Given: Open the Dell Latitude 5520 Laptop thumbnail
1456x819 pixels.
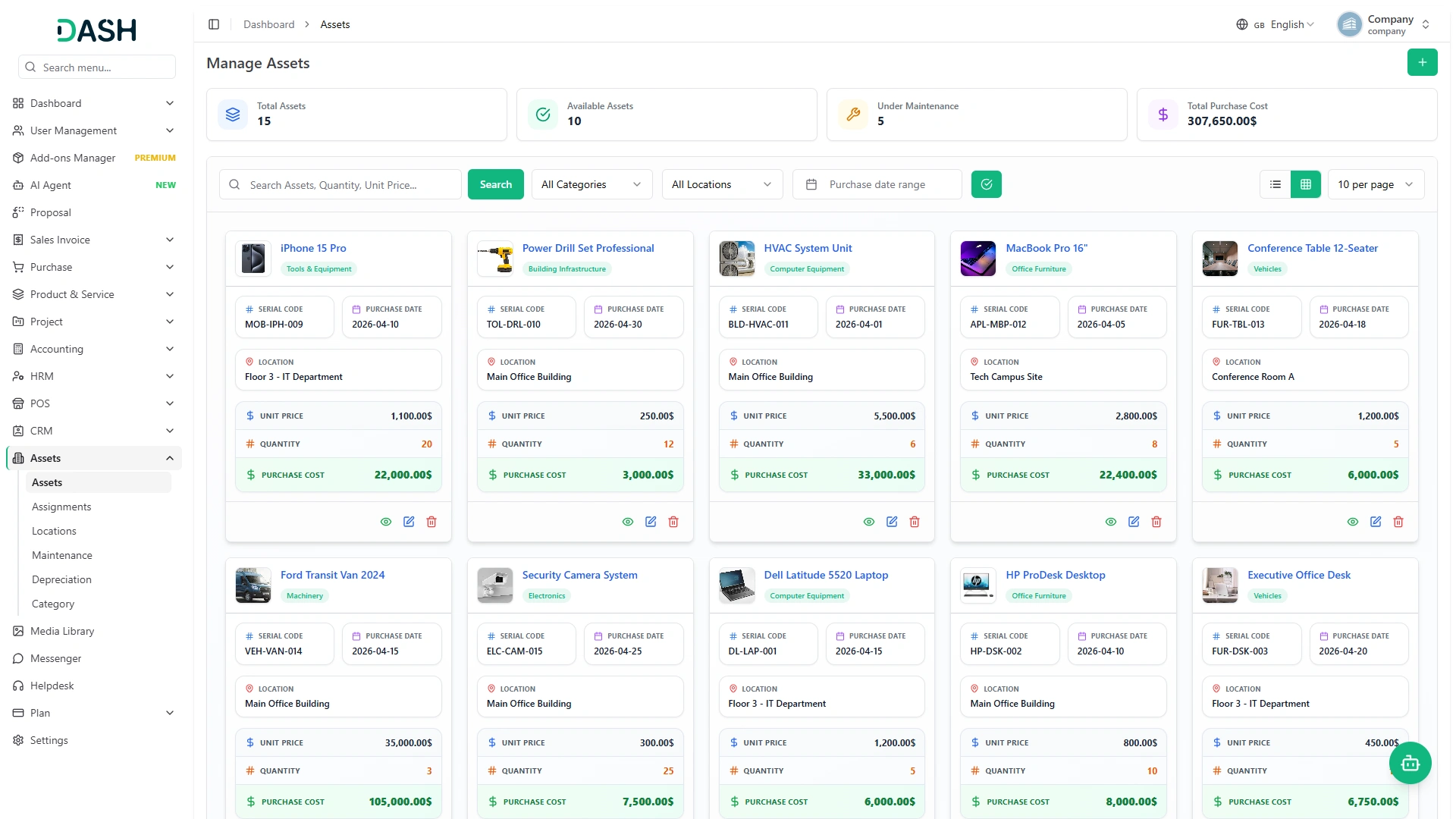Looking at the screenshot, I should pos(736,585).
